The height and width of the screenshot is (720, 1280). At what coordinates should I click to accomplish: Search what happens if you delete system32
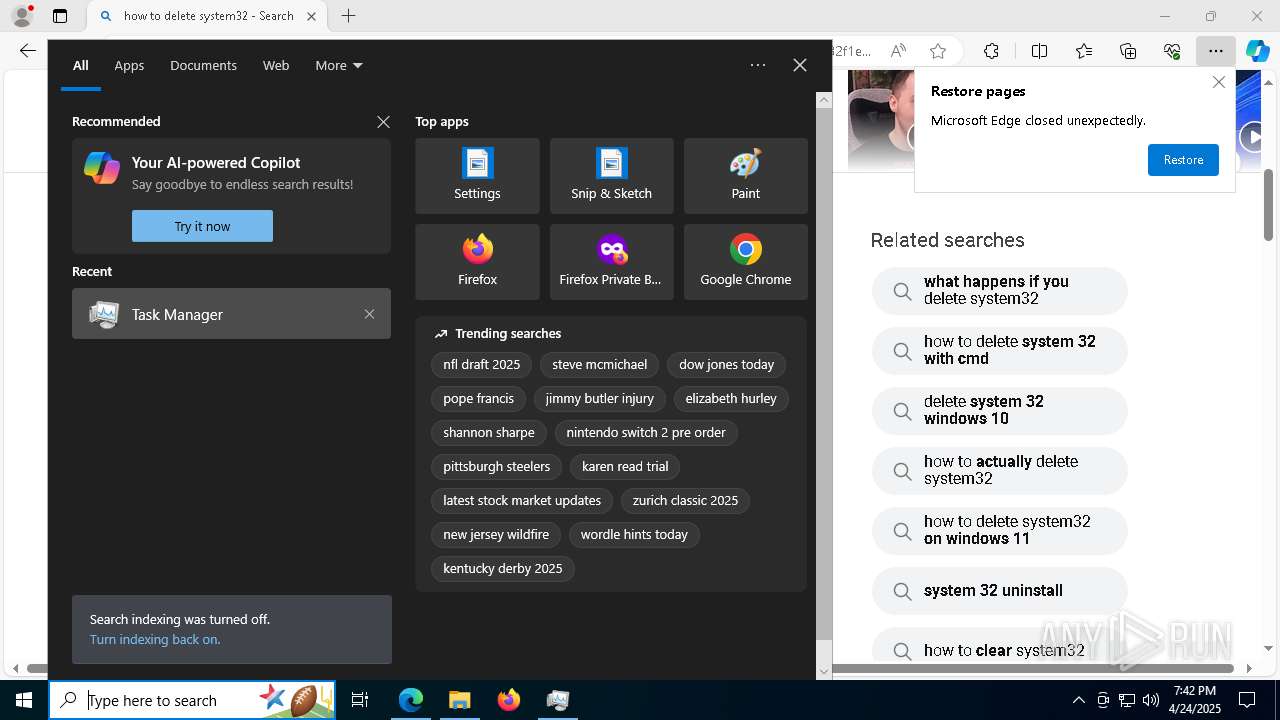click(999, 290)
